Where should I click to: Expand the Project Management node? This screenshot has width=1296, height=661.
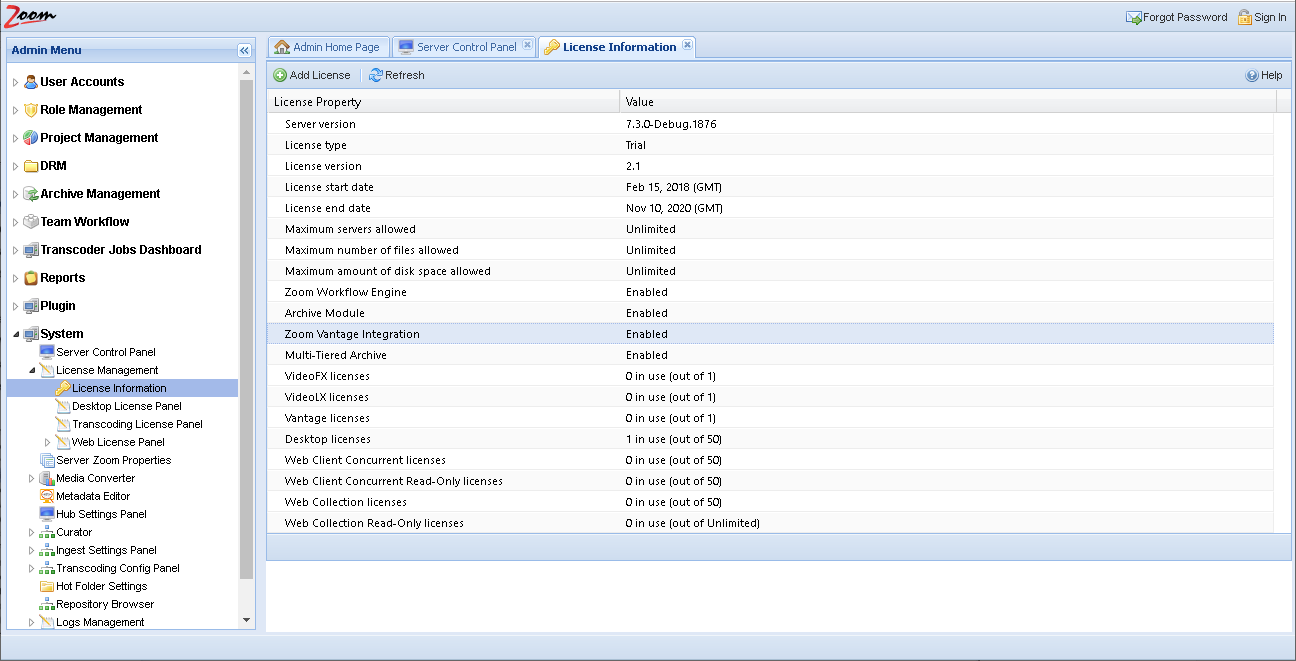(15, 138)
